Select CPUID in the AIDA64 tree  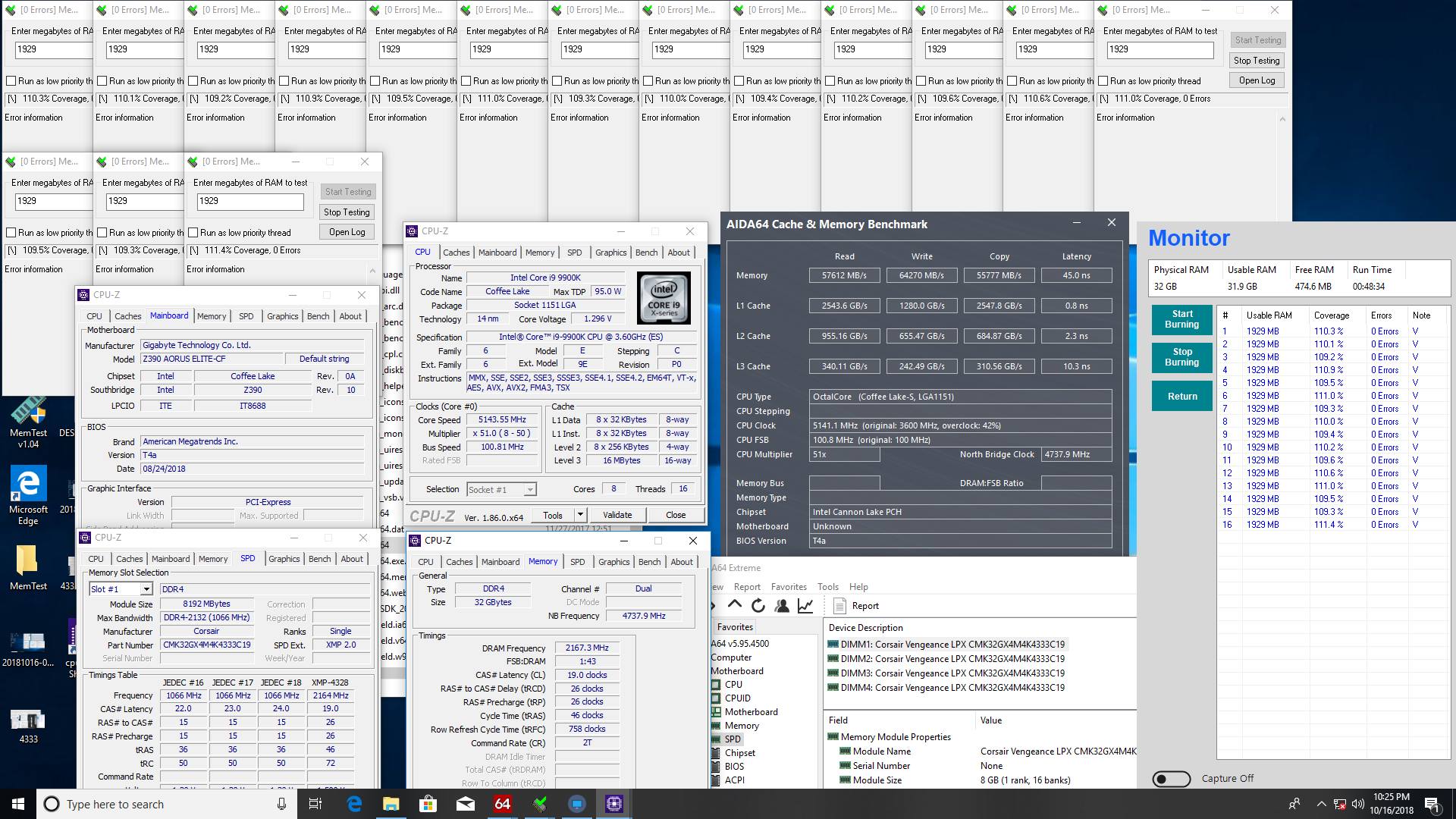click(x=737, y=698)
